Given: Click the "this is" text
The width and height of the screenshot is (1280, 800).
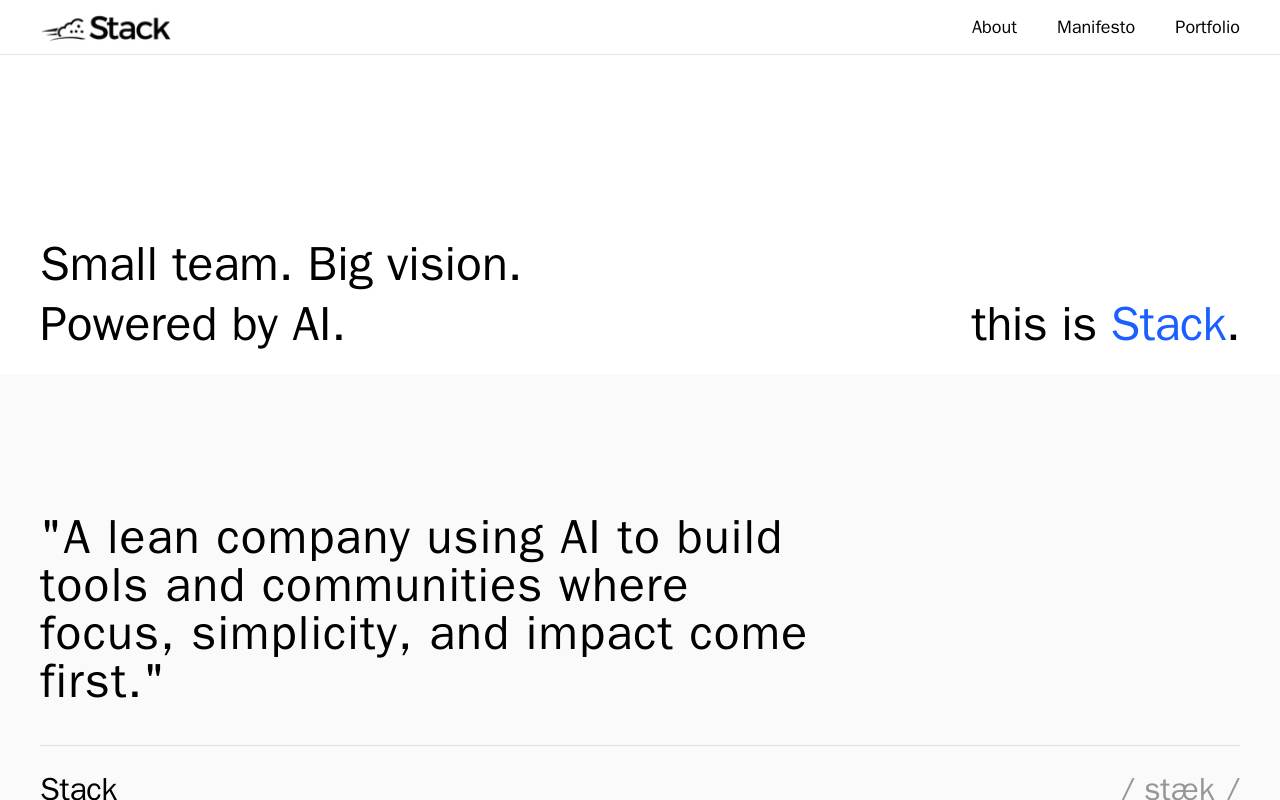Looking at the screenshot, I should click(x=1034, y=324).
